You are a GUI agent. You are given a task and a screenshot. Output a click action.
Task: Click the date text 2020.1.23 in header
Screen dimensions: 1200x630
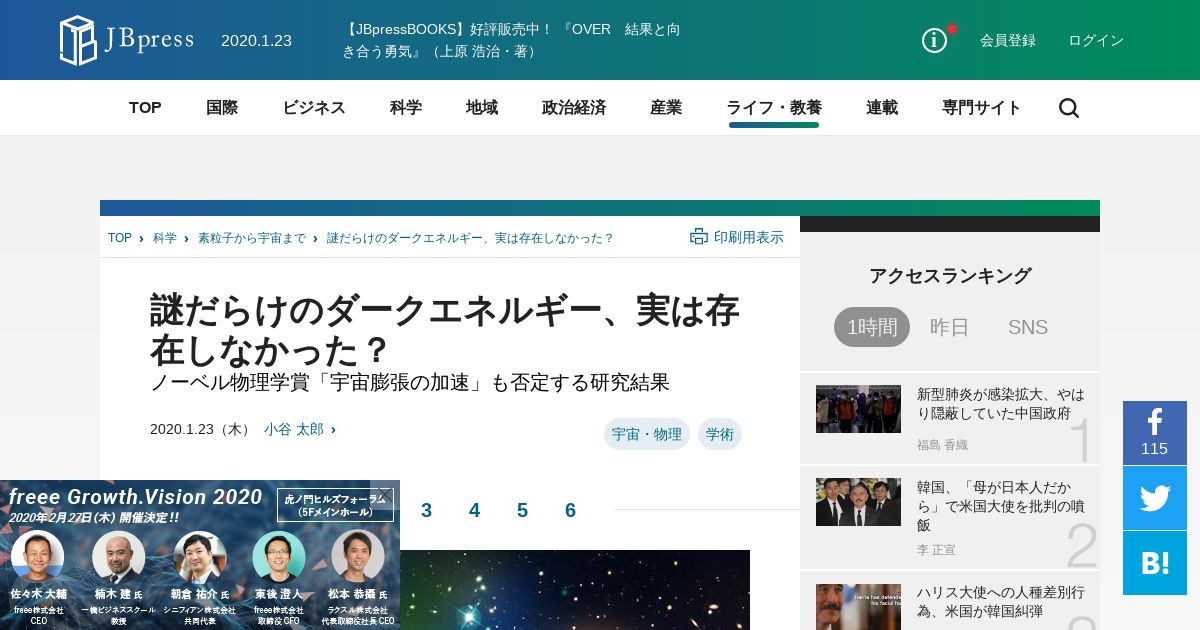pyautogui.click(x=256, y=41)
